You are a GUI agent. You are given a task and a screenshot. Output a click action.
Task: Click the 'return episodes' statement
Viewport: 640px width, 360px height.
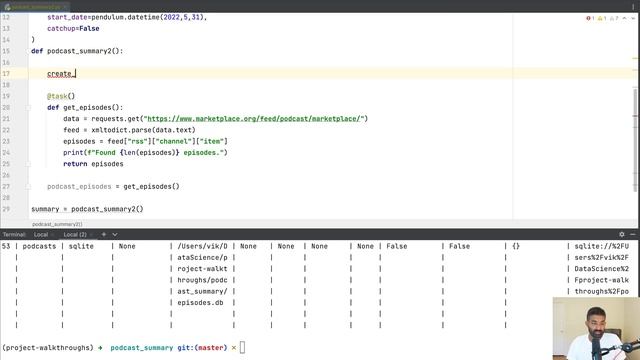tap(93, 164)
